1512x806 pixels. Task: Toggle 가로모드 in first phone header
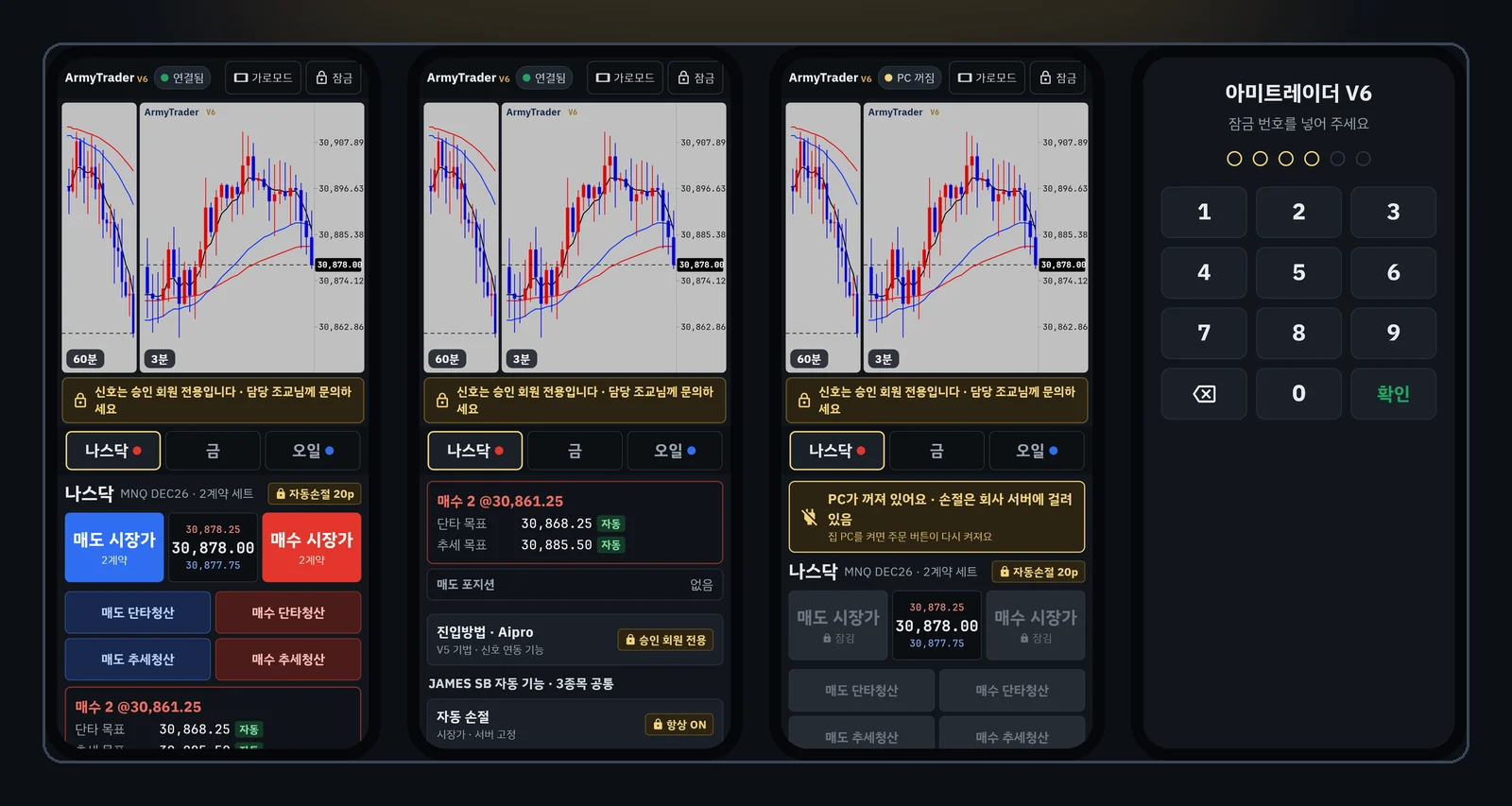pos(263,77)
